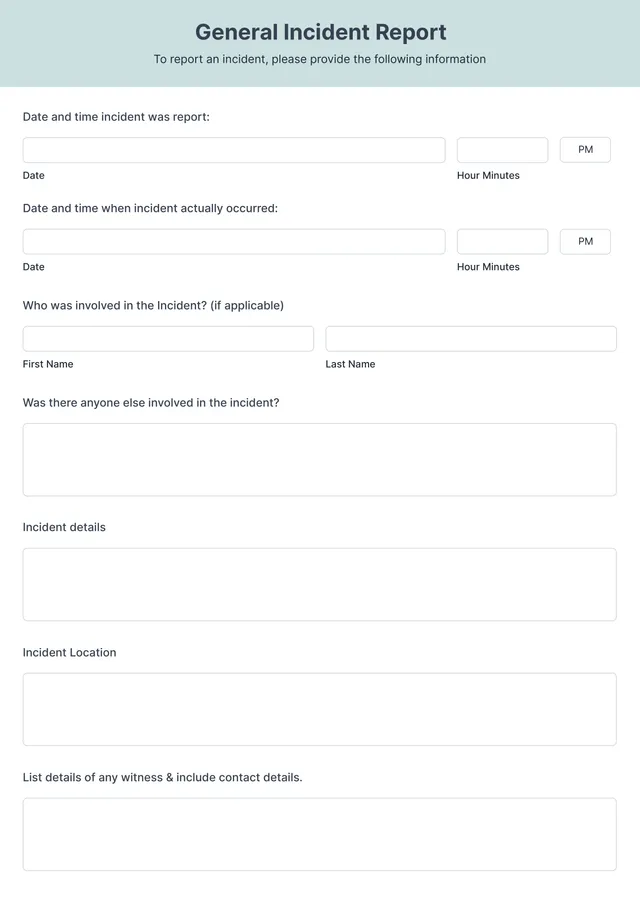Click the General Incident Report heading
This screenshot has height=905, width=640.
click(x=320, y=32)
